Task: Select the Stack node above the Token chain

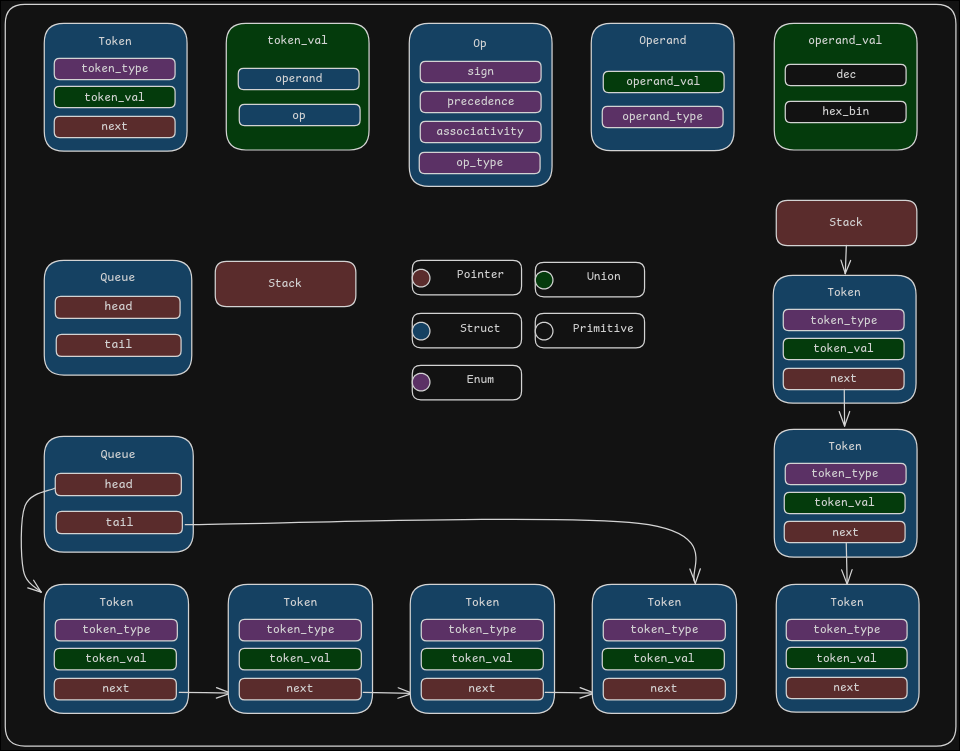Action: [845, 223]
